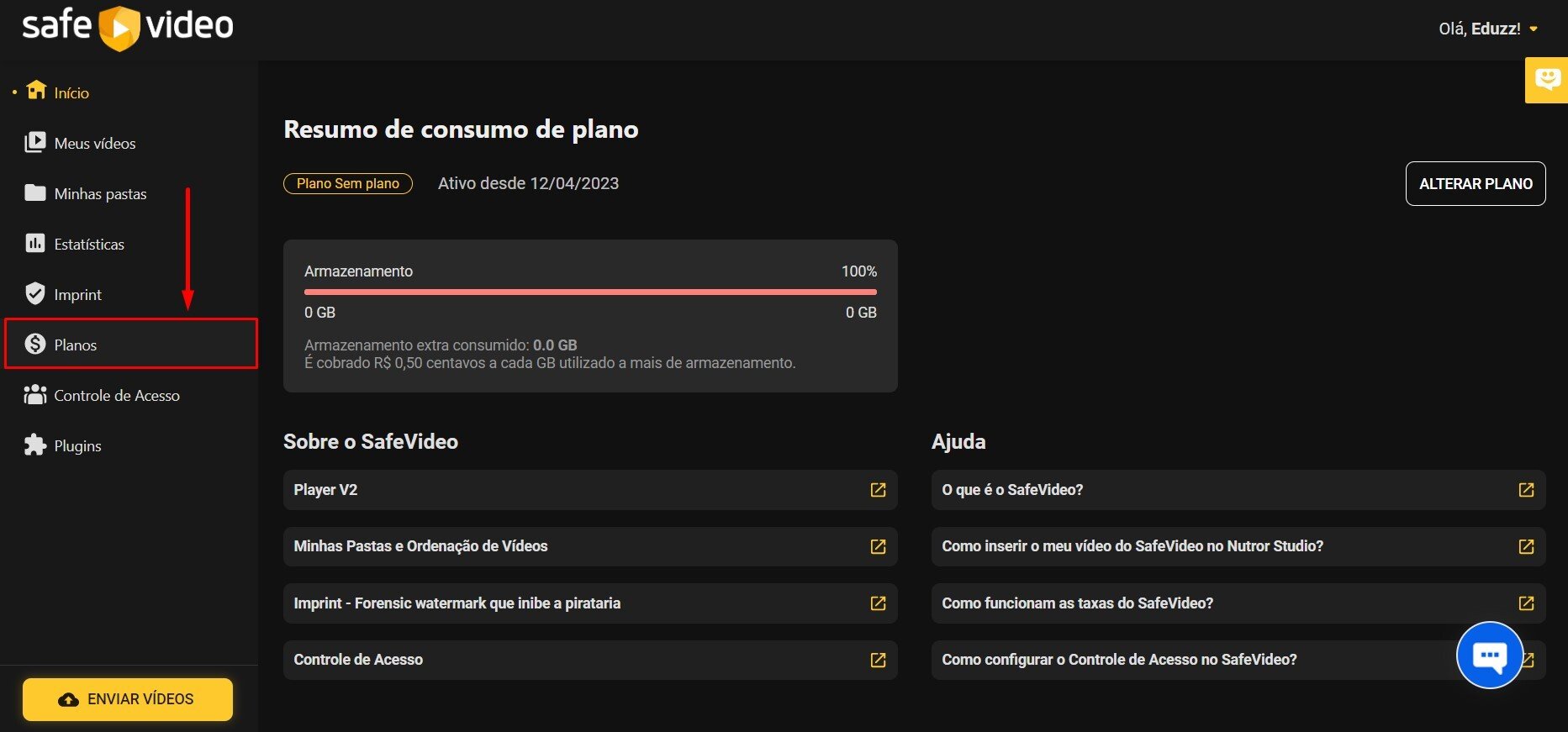This screenshot has height=732, width=1568.
Task: Open the yellow feedback smiley widget
Action: coord(1546,80)
